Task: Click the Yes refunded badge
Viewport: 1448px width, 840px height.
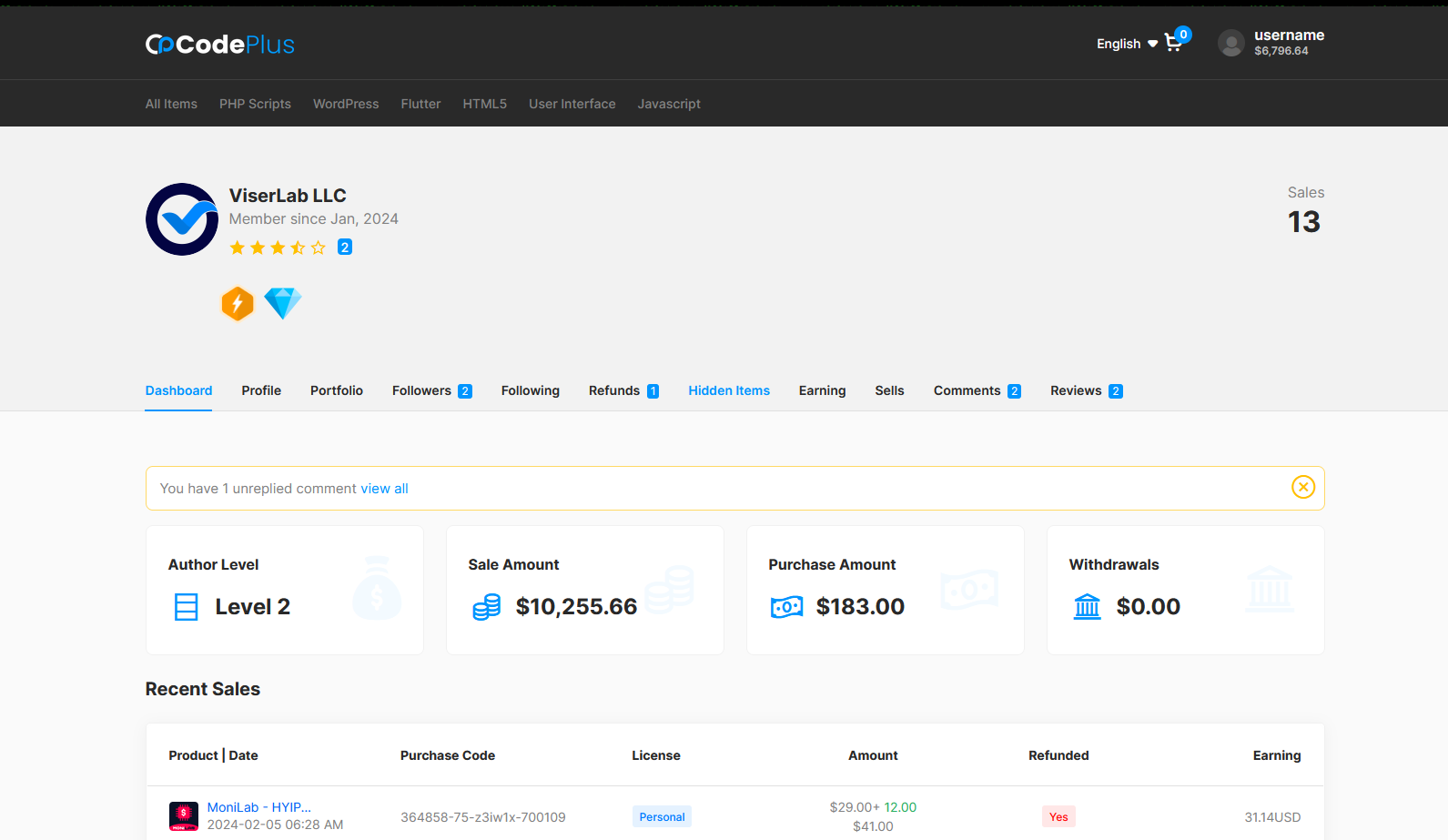Action: pos(1058,816)
